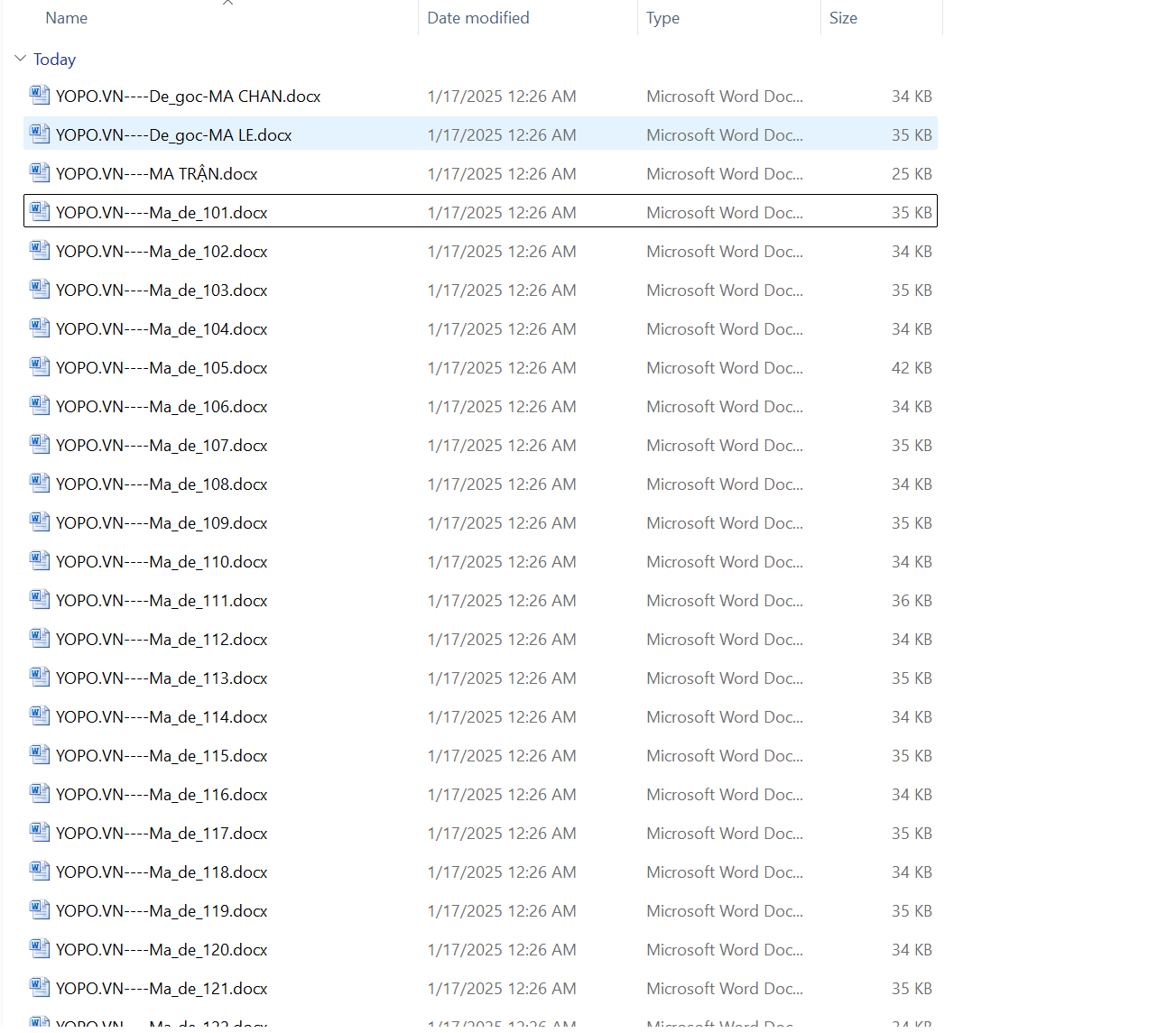Sort by Date modified column

[x=477, y=18]
